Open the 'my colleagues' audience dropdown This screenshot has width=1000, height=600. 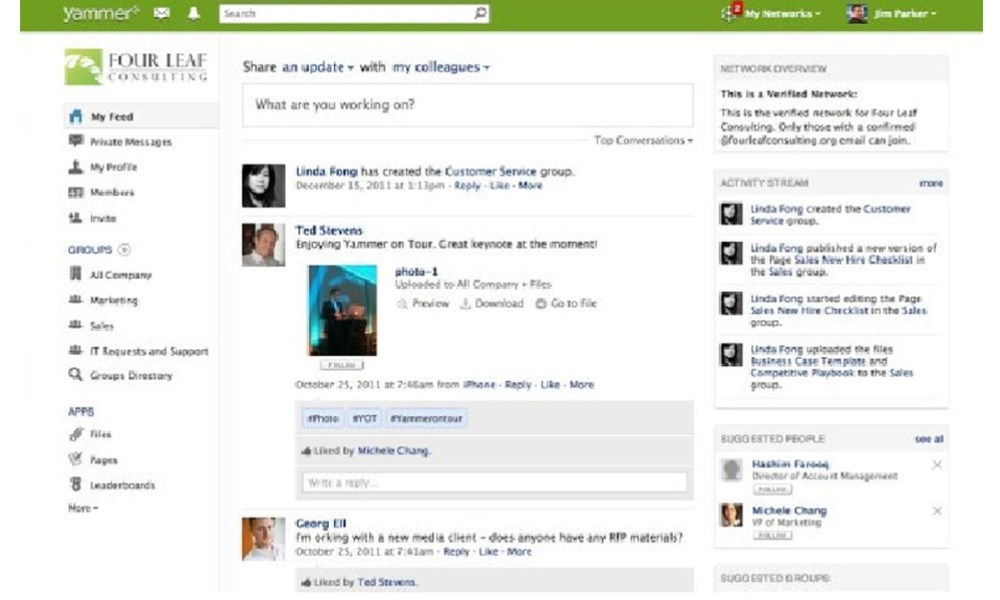441,67
